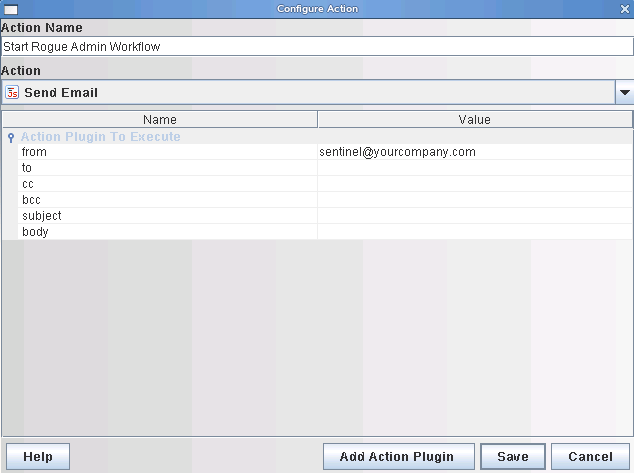The height and width of the screenshot is (473, 634).
Task: Save the configured action
Action: coord(513,456)
